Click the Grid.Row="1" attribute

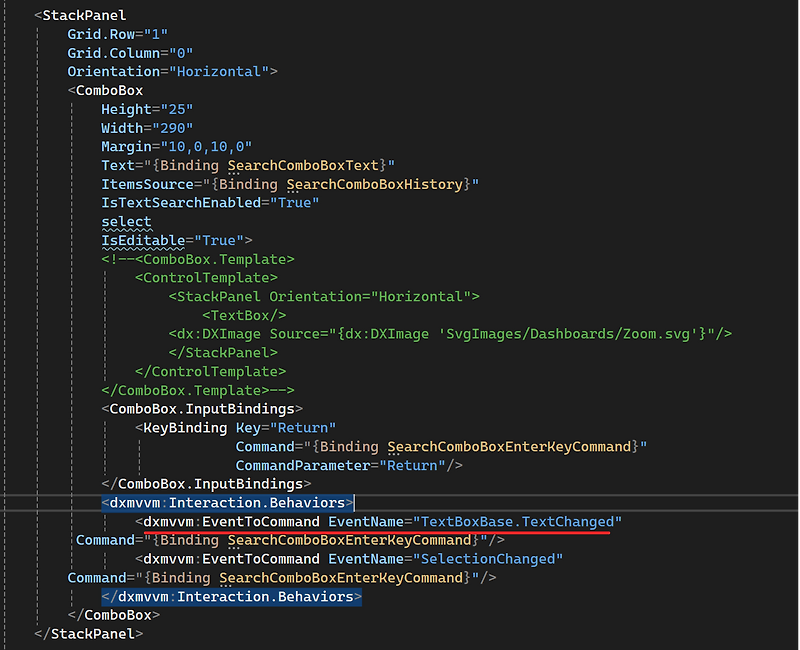[x=117, y=34]
